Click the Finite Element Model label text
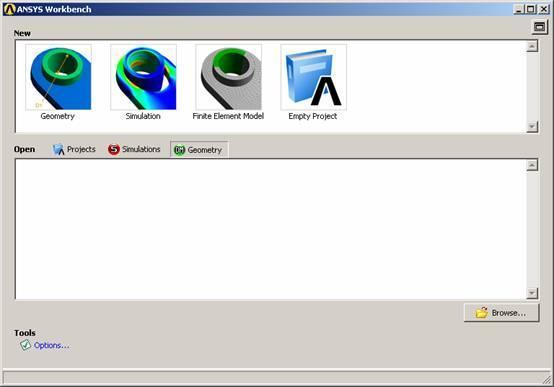The height and width of the screenshot is (387, 554). tap(228, 116)
